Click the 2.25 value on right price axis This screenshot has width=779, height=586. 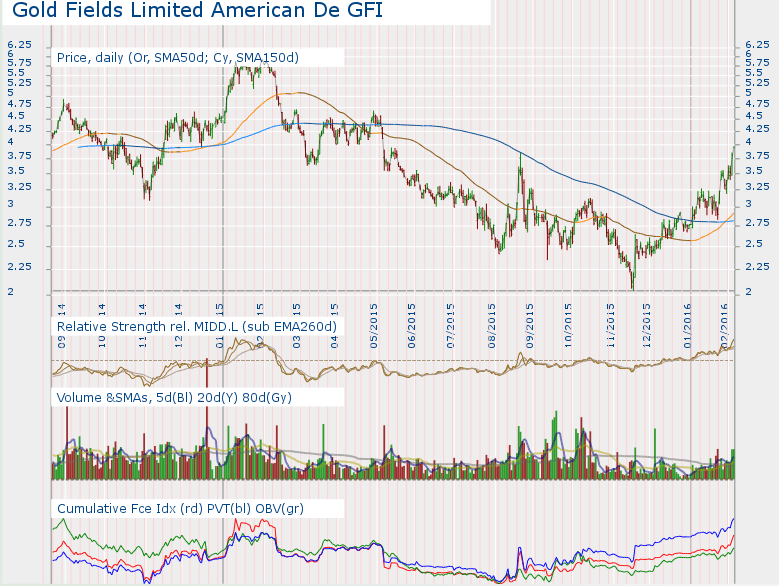coord(758,267)
